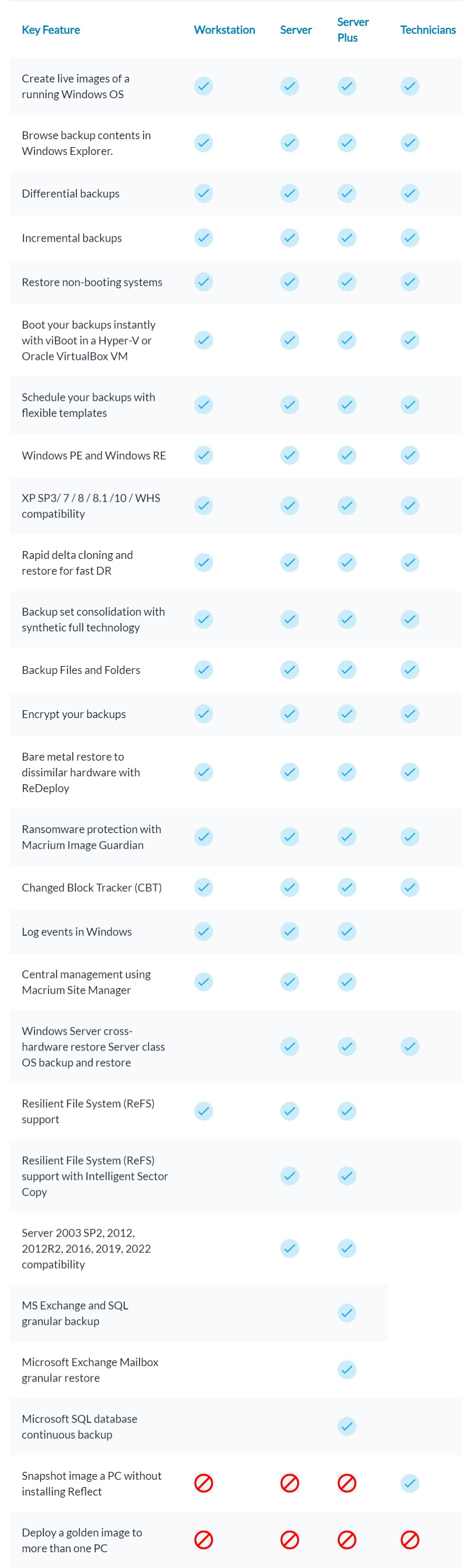This screenshot has height=1568, width=462.
Task: Click Technicians checkmark for Windows Server cross-hardware restore
Action: (x=409, y=1046)
